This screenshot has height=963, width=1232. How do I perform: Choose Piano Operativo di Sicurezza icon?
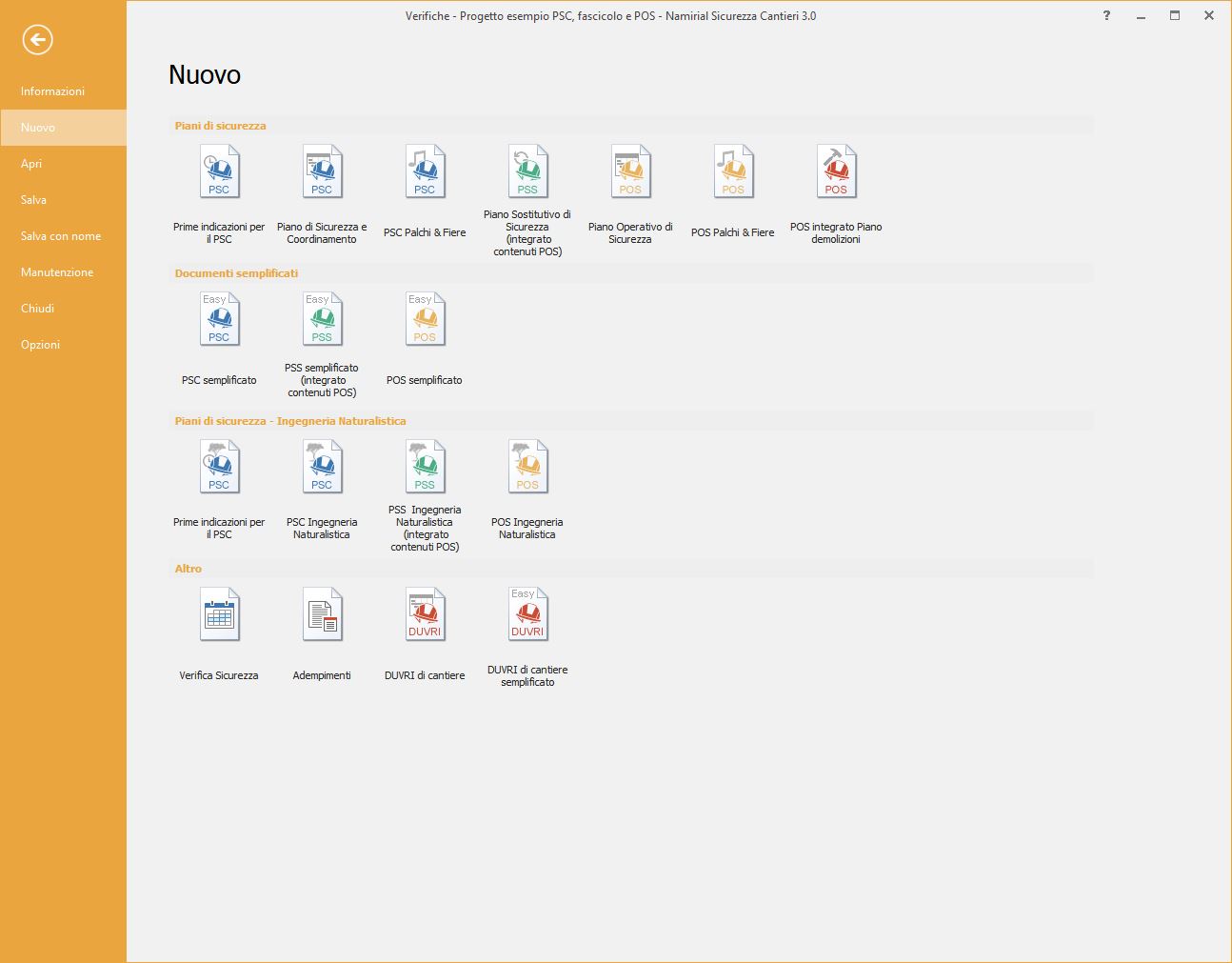[630, 172]
